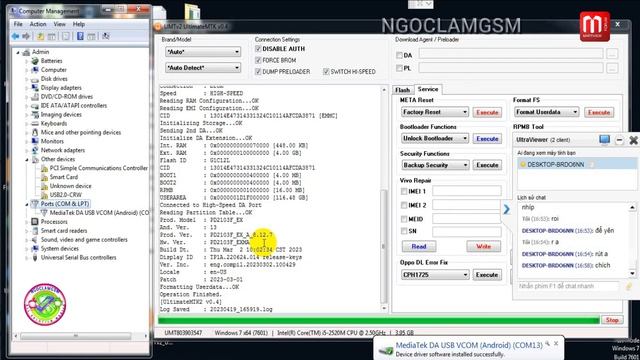Click Execute next to Unlock Bootloader
Screen dimensions: 640x360
487,139
